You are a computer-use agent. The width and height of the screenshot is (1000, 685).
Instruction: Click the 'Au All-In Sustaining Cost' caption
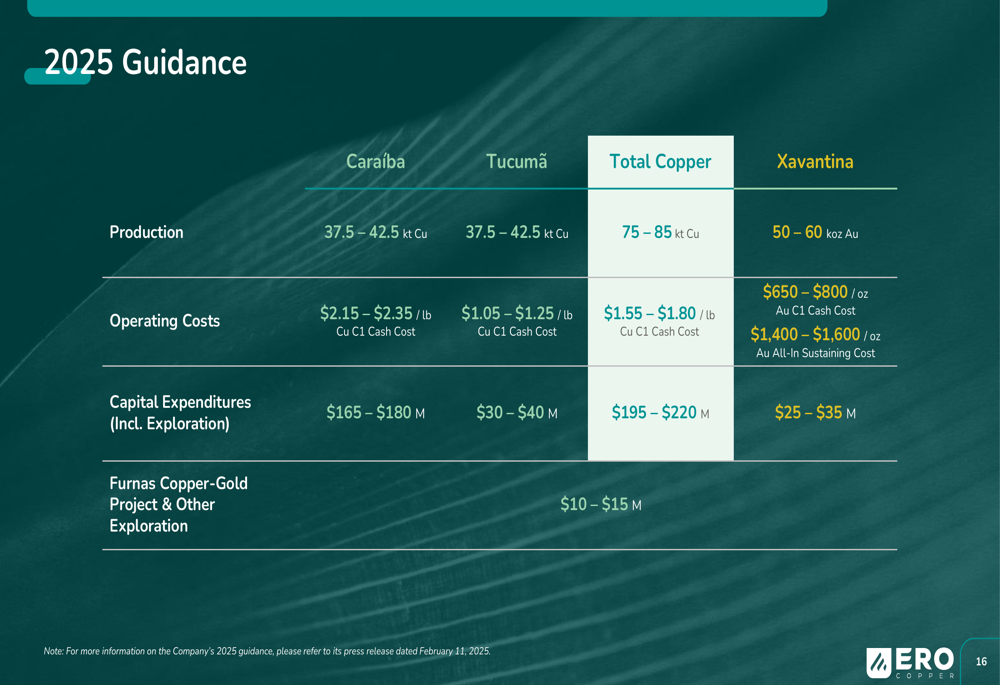click(x=815, y=353)
